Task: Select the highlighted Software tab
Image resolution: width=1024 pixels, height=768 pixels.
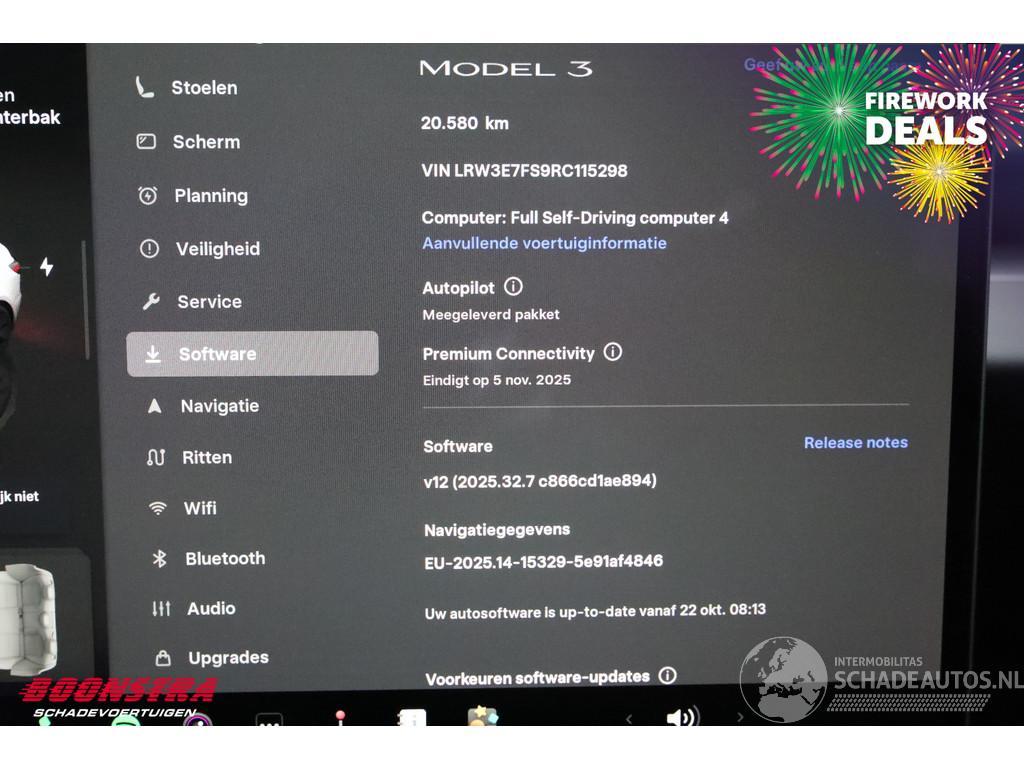Action: [252, 354]
